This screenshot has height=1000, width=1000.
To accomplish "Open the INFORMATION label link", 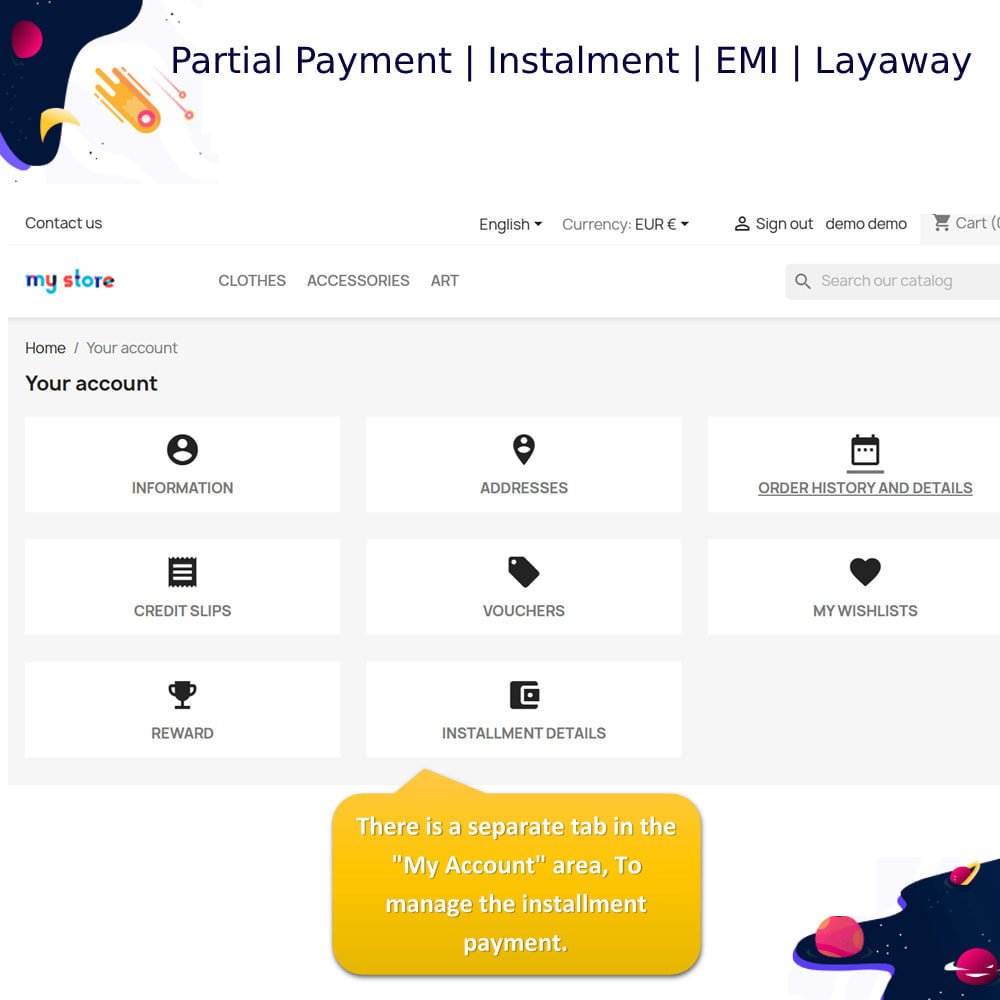I will [x=182, y=488].
